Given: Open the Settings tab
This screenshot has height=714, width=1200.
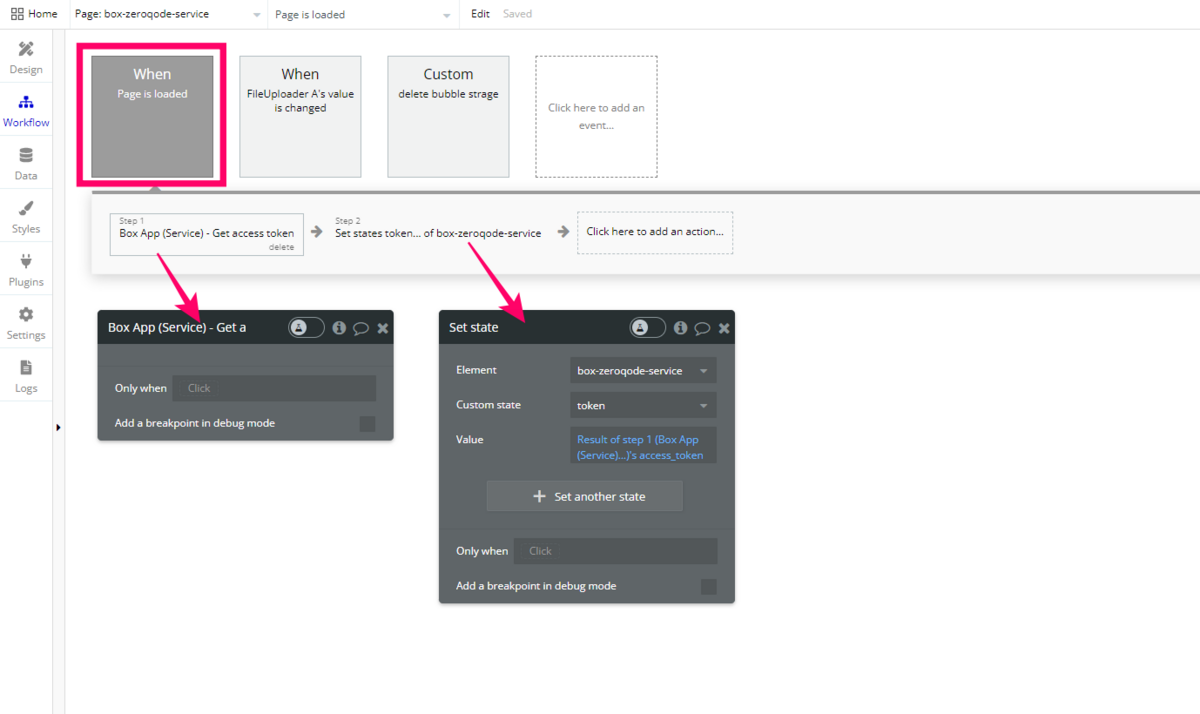Looking at the screenshot, I should 26,323.
